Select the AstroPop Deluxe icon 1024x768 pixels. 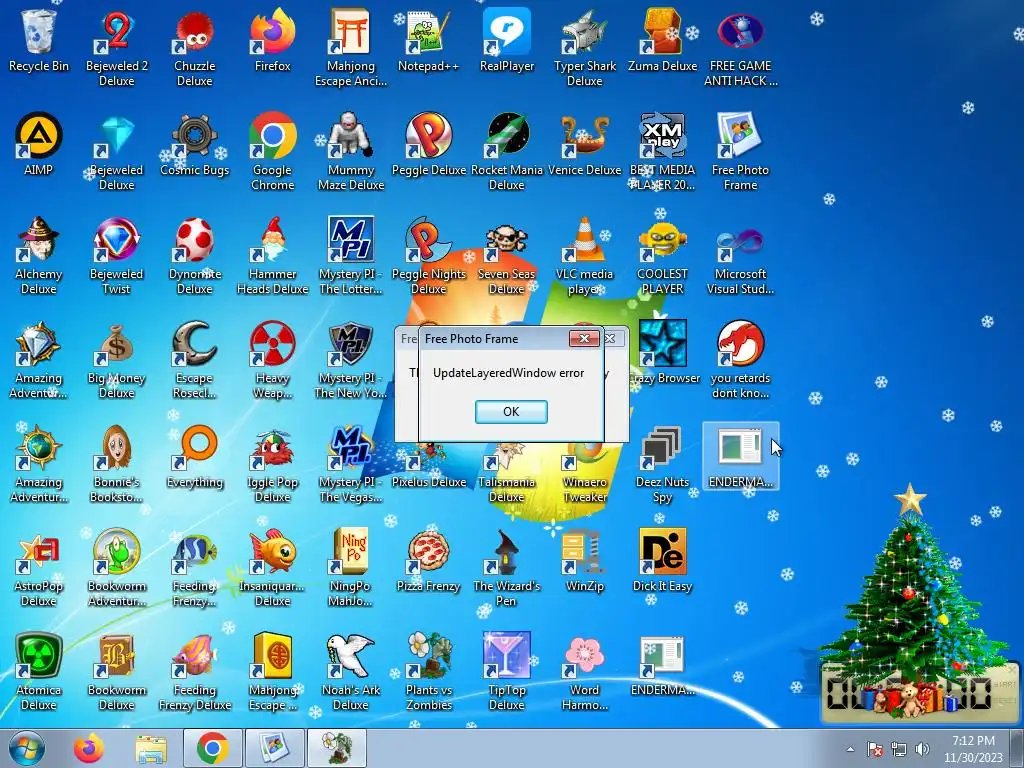tap(39, 568)
